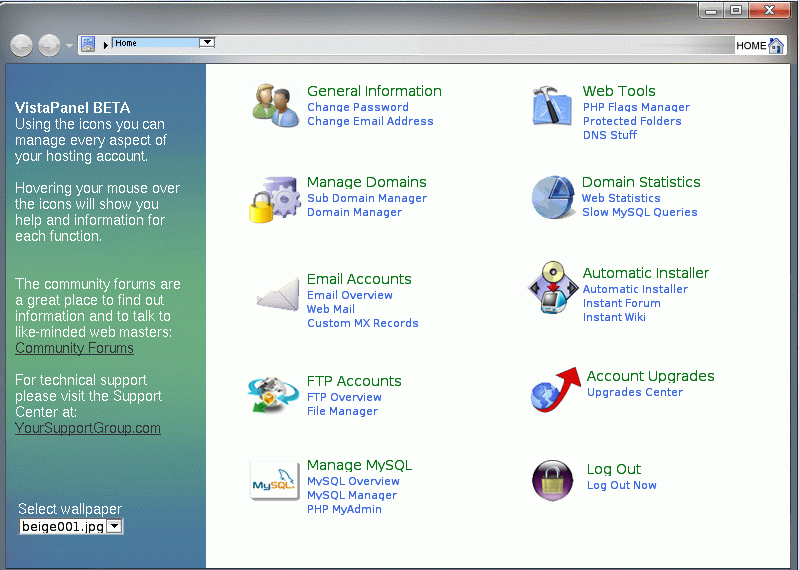This screenshot has height=570, width=799.
Task: Open Sub Domain Manager
Action: 367,198
